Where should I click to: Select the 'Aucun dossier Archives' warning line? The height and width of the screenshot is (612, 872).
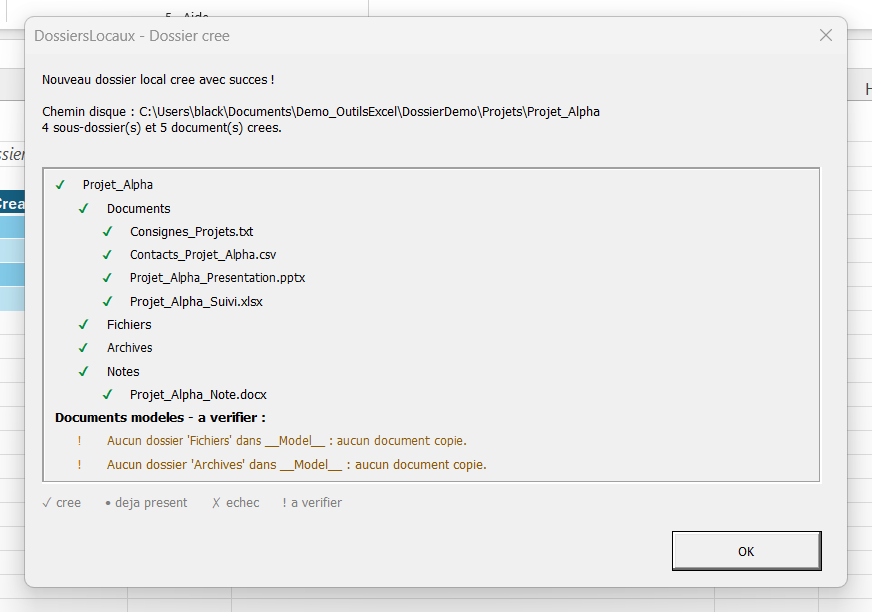(296, 465)
